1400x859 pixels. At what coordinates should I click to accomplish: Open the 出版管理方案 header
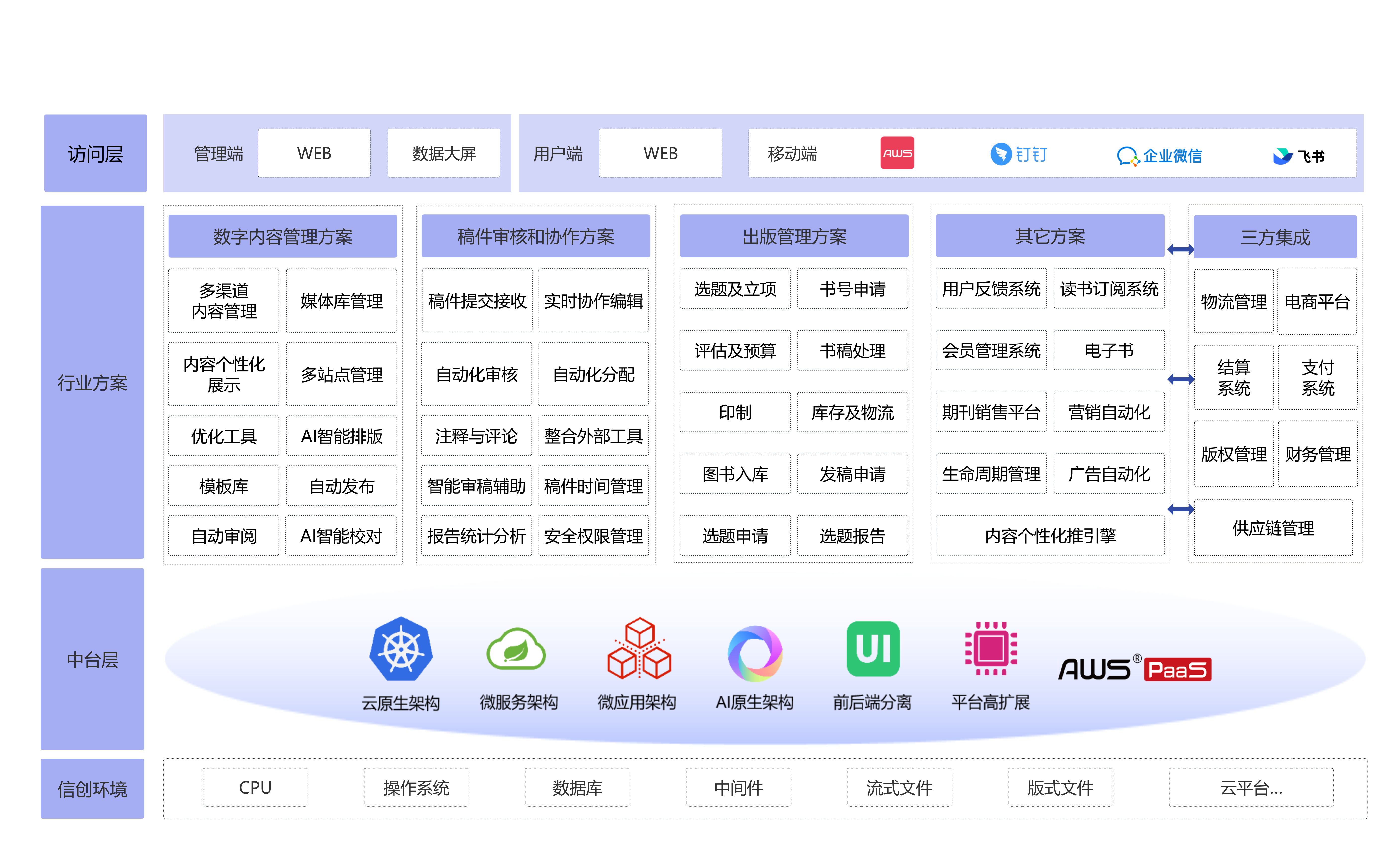(794, 236)
